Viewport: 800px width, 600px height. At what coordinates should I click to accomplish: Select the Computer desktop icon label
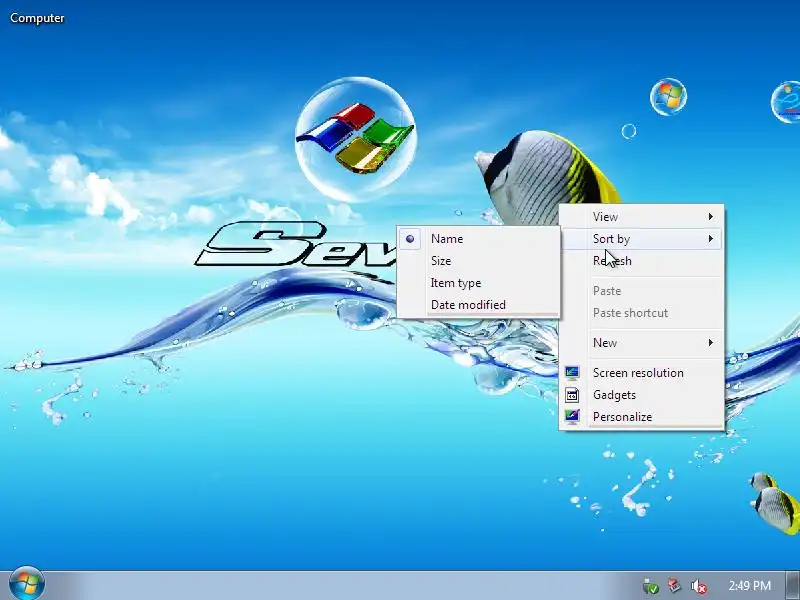tap(37, 18)
